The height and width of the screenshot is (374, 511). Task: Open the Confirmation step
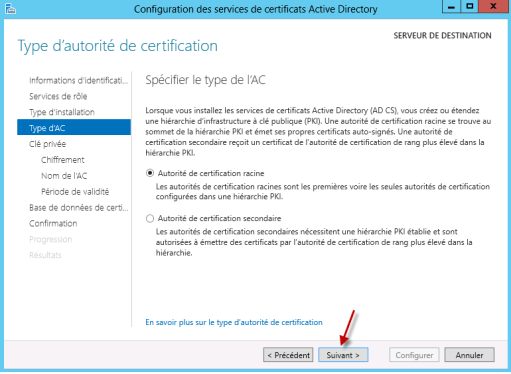point(53,223)
